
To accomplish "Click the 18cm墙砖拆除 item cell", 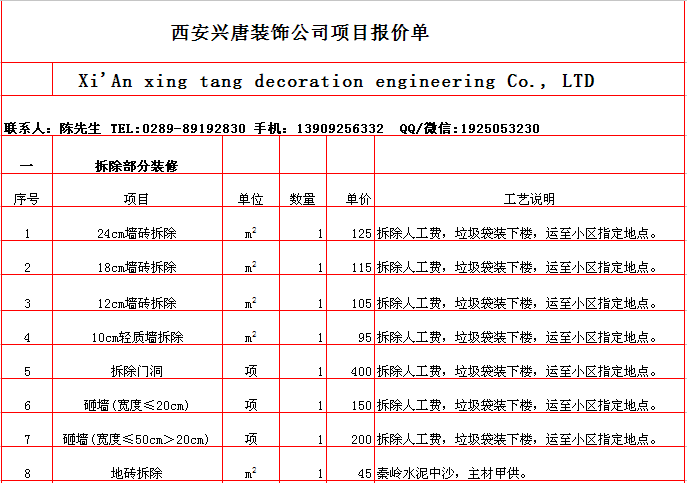I will 136,268.
